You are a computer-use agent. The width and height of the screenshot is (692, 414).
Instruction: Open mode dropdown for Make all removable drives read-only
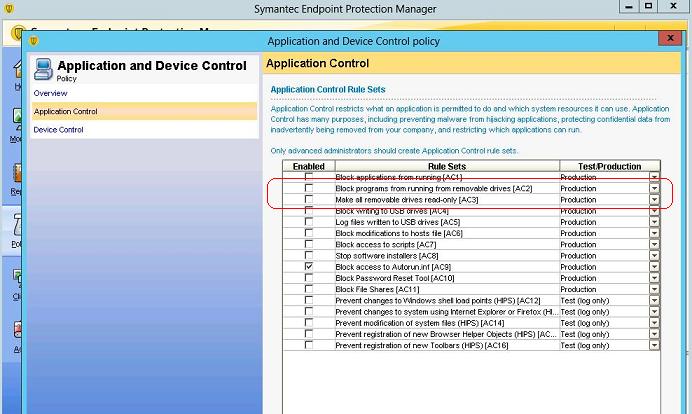(x=654, y=199)
